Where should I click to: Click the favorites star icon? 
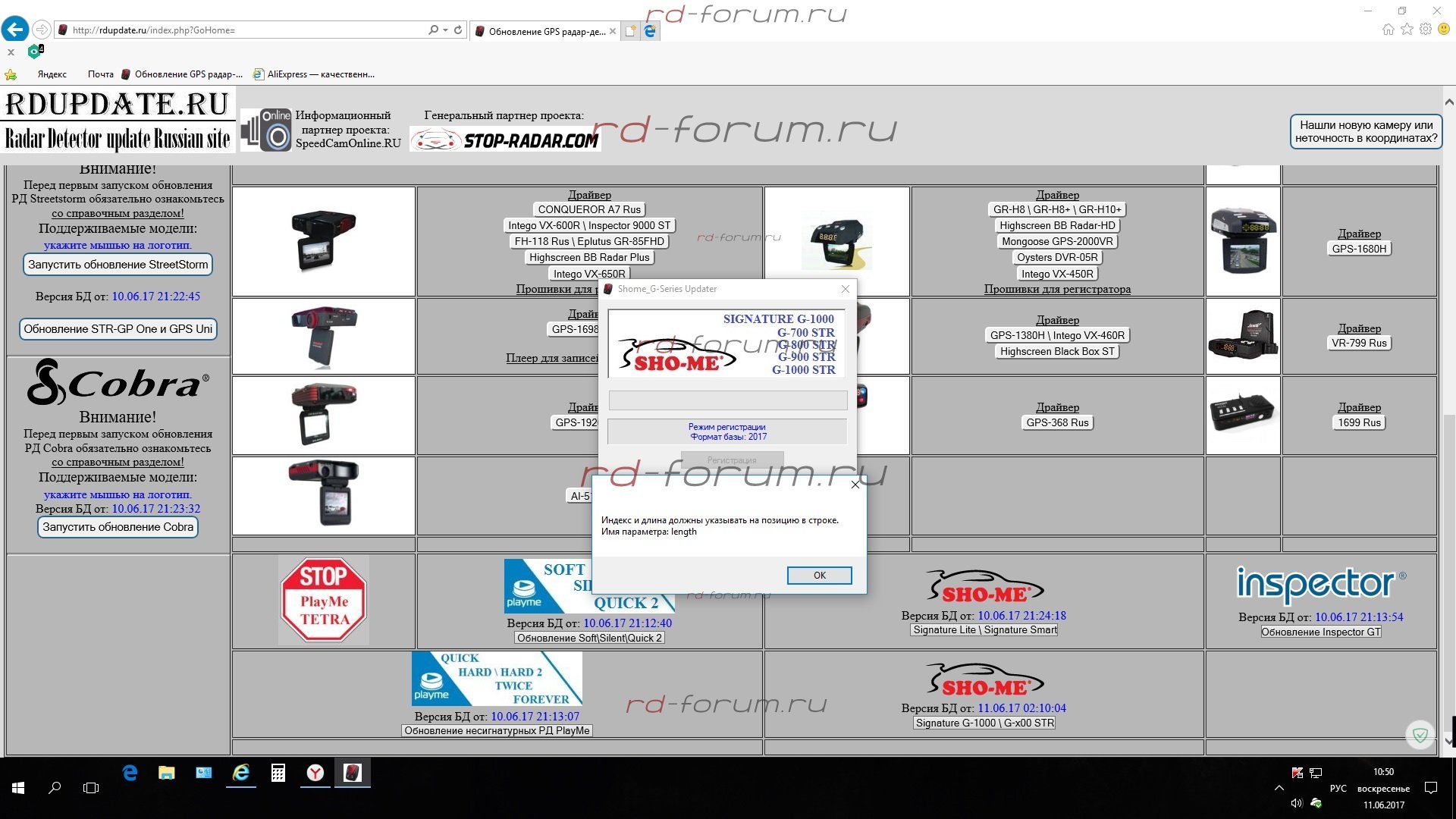point(1407,30)
